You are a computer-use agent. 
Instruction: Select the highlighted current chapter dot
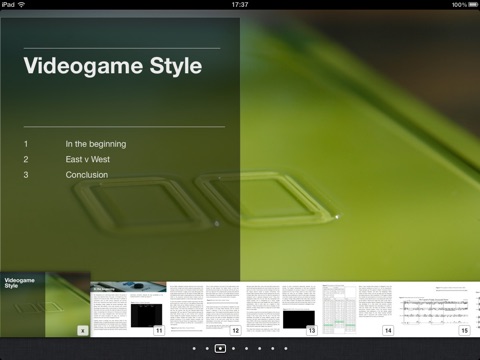[x=220, y=348]
